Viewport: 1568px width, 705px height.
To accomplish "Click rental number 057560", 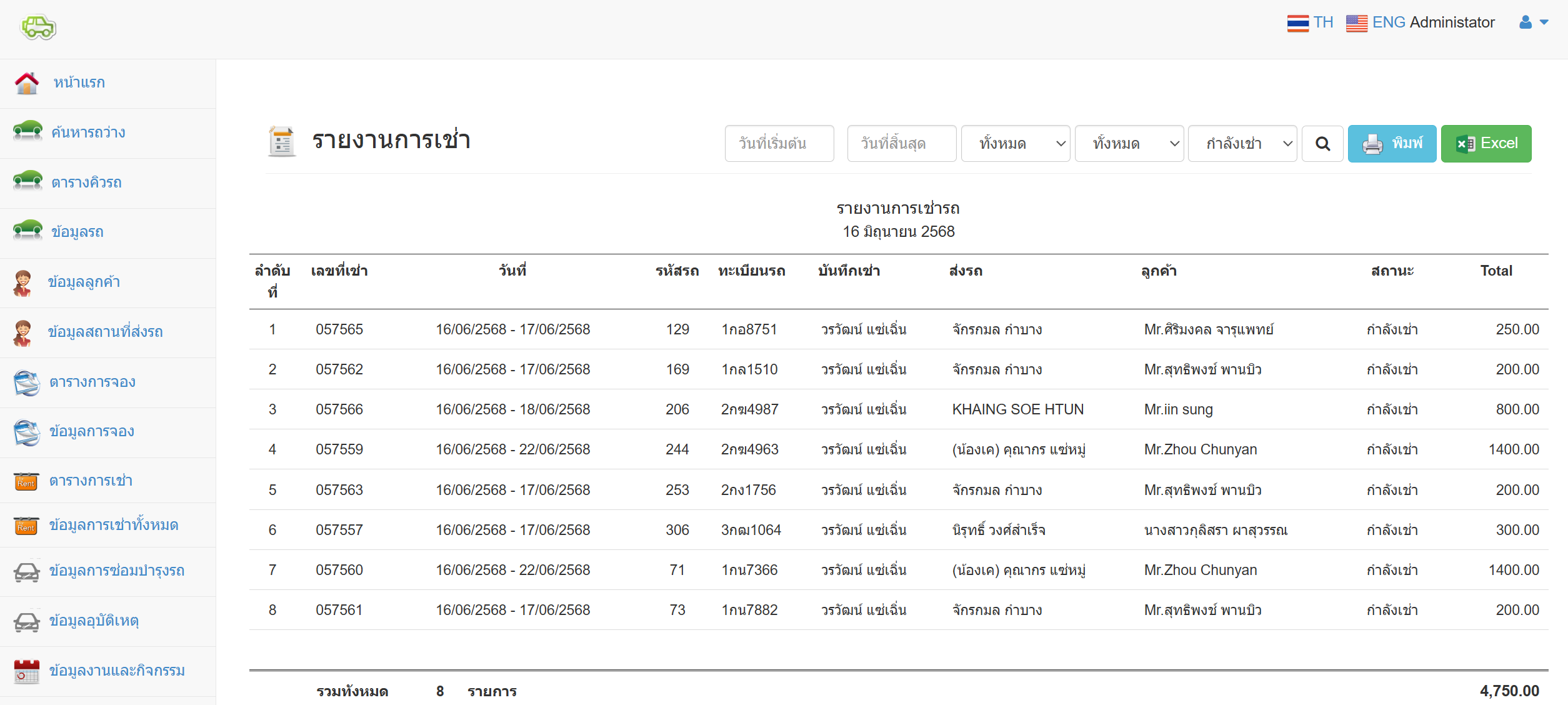I will pyautogui.click(x=339, y=570).
